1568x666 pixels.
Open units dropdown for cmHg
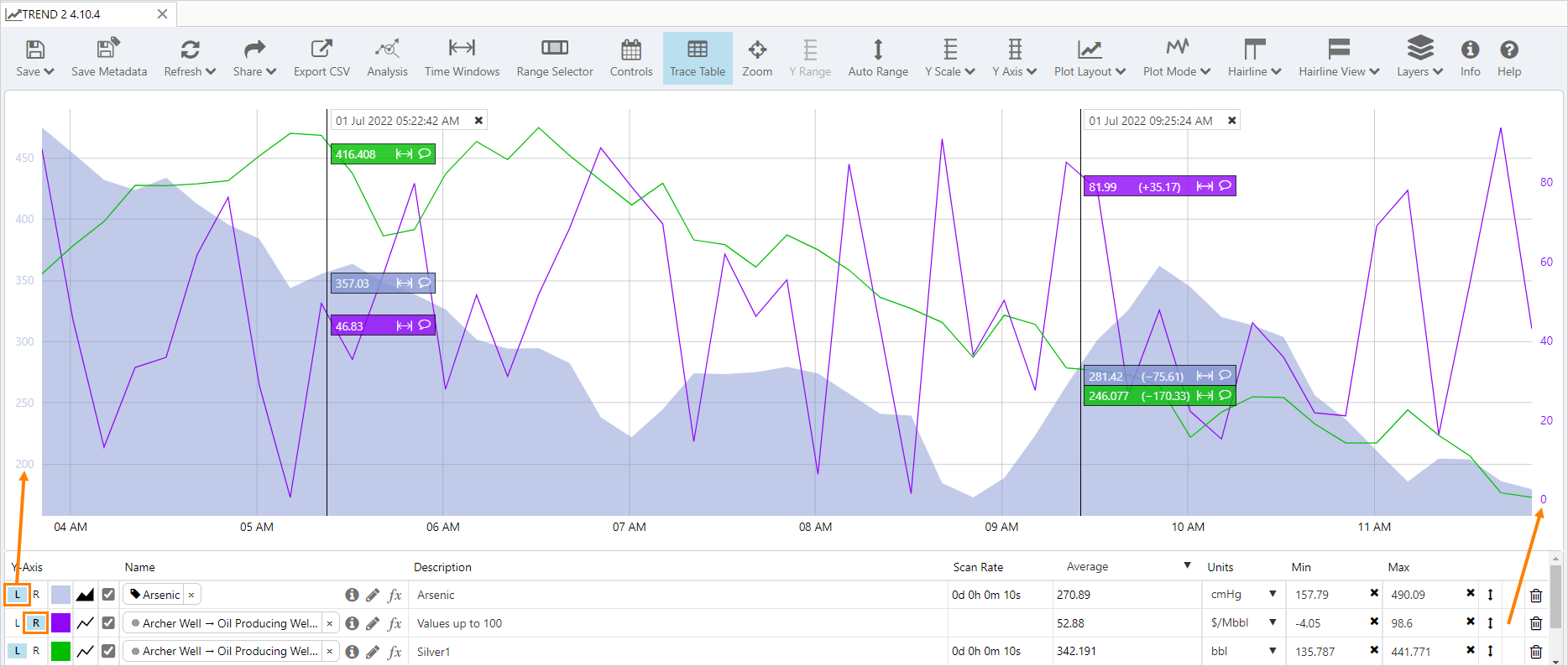point(1273,594)
